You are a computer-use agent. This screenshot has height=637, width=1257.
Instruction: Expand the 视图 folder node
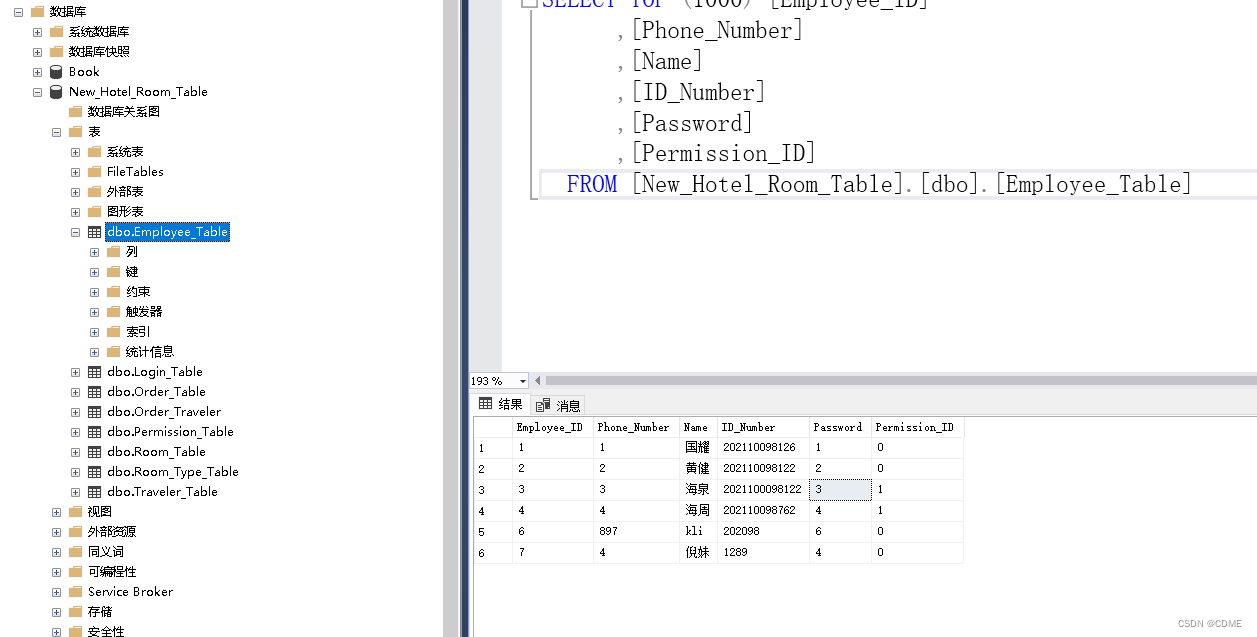[57, 512]
